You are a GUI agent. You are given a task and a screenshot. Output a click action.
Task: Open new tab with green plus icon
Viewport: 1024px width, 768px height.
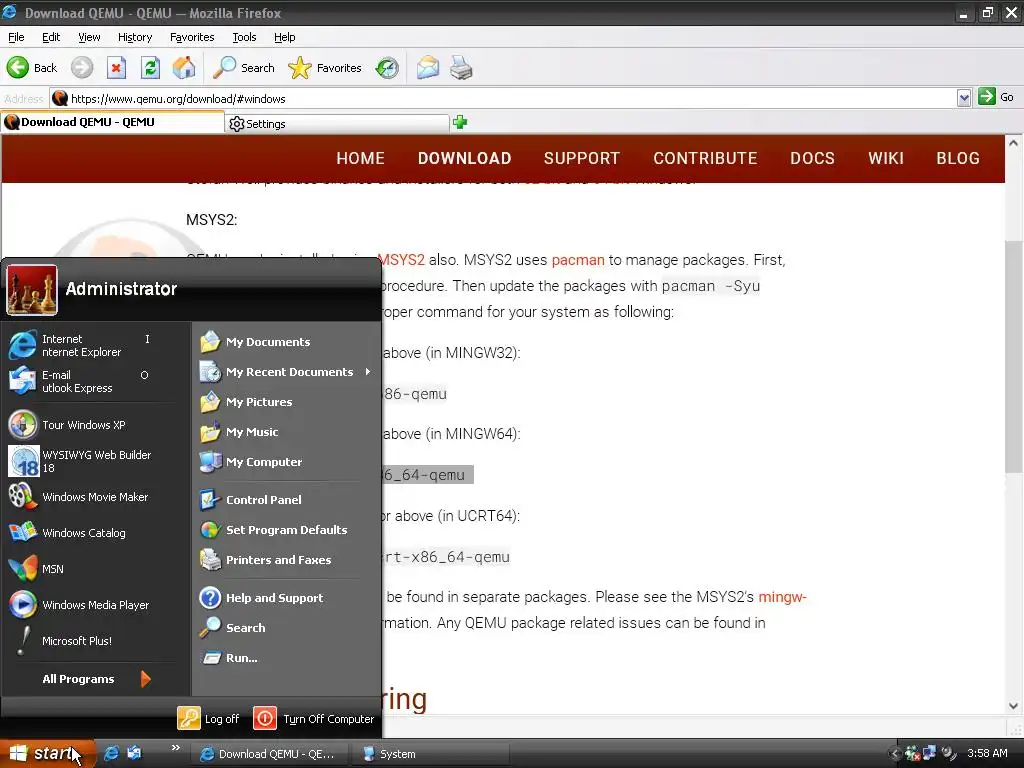click(x=460, y=122)
